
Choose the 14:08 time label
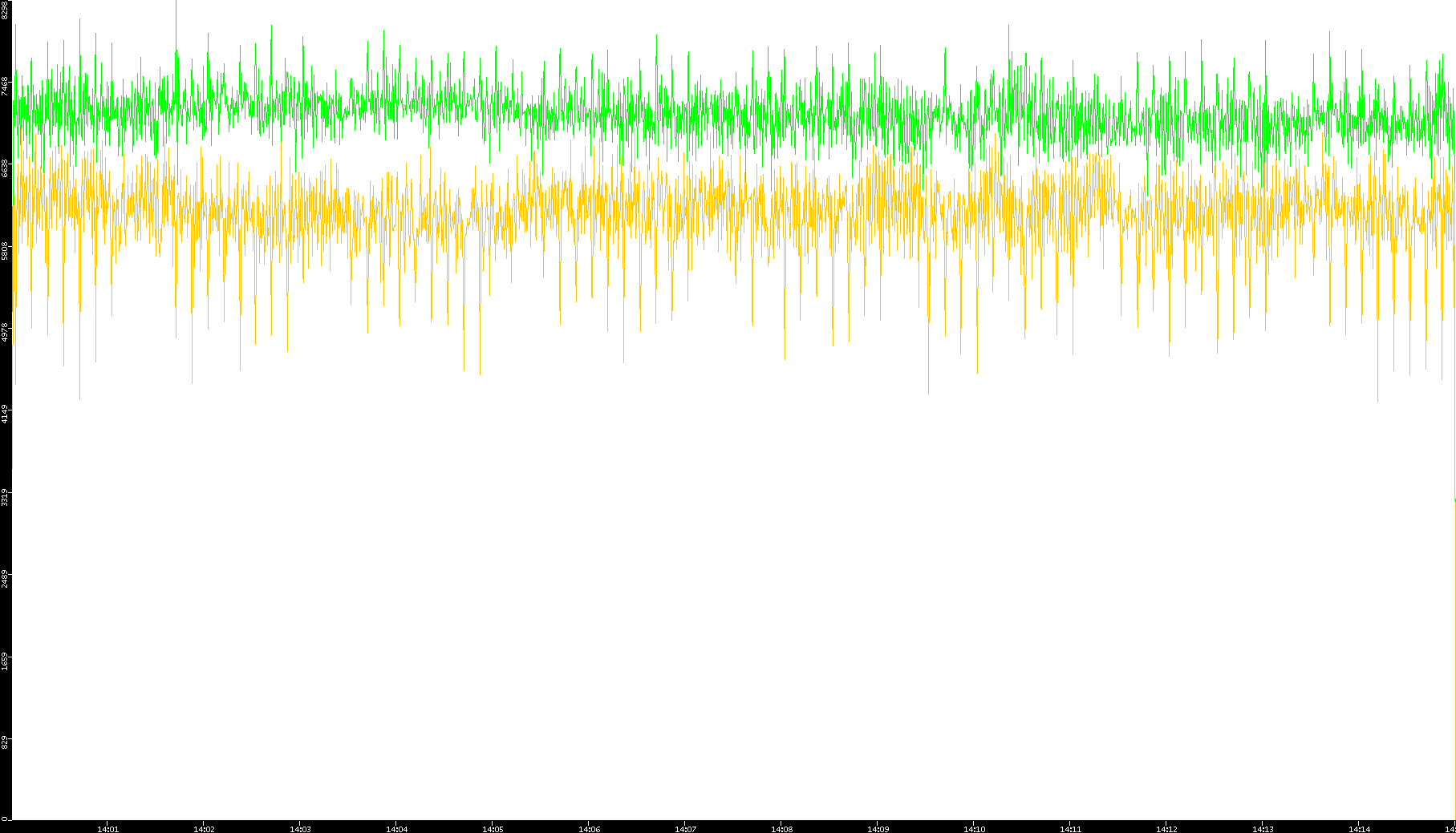[x=781, y=829]
